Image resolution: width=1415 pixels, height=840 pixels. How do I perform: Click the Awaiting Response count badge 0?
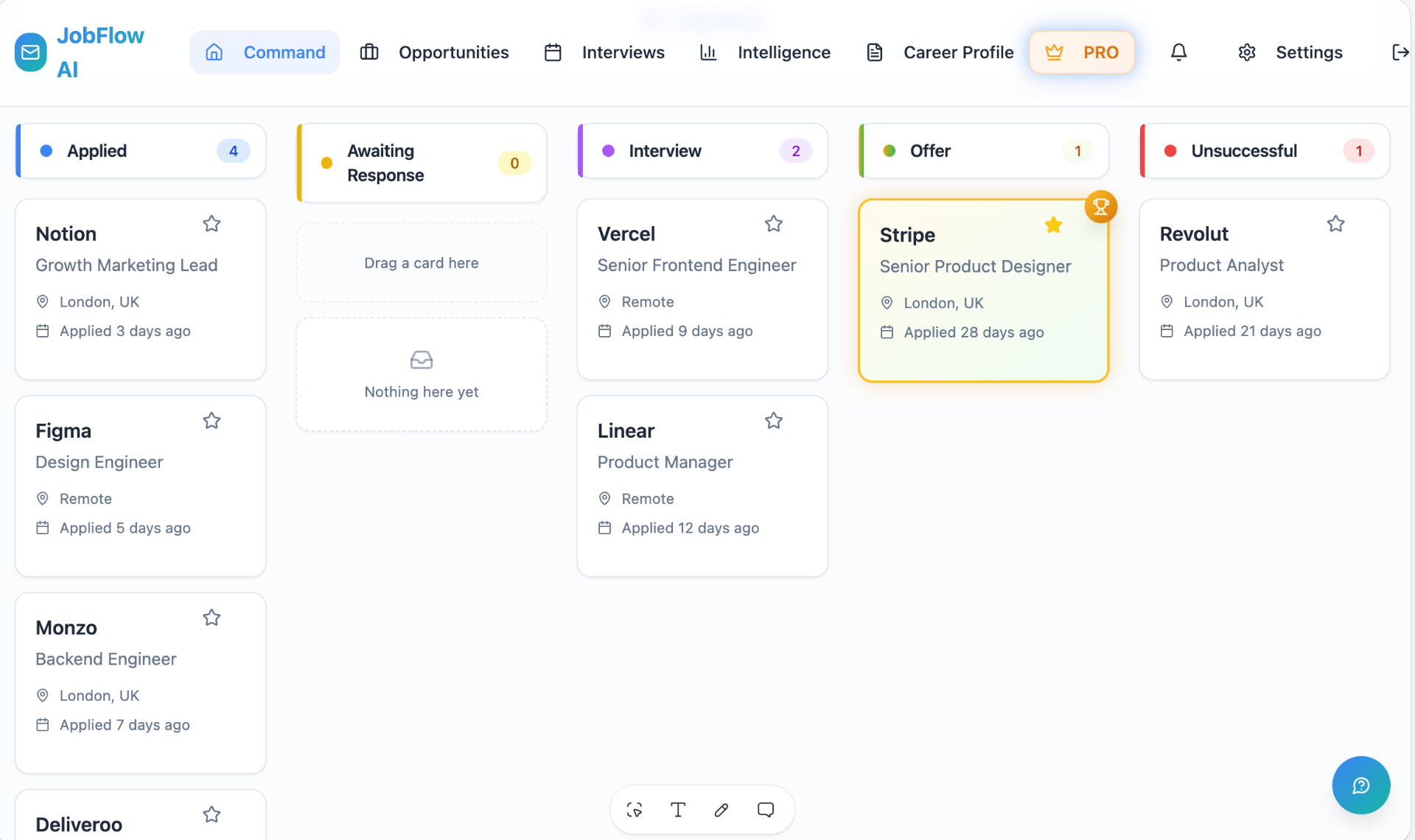[x=514, y=163]
